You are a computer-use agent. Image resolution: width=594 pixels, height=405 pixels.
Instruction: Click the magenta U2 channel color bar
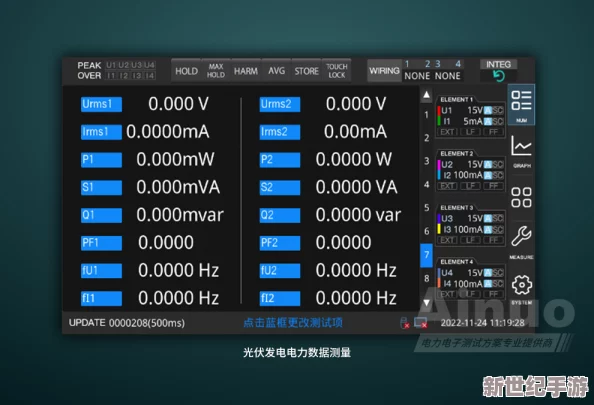pos(439,165)
